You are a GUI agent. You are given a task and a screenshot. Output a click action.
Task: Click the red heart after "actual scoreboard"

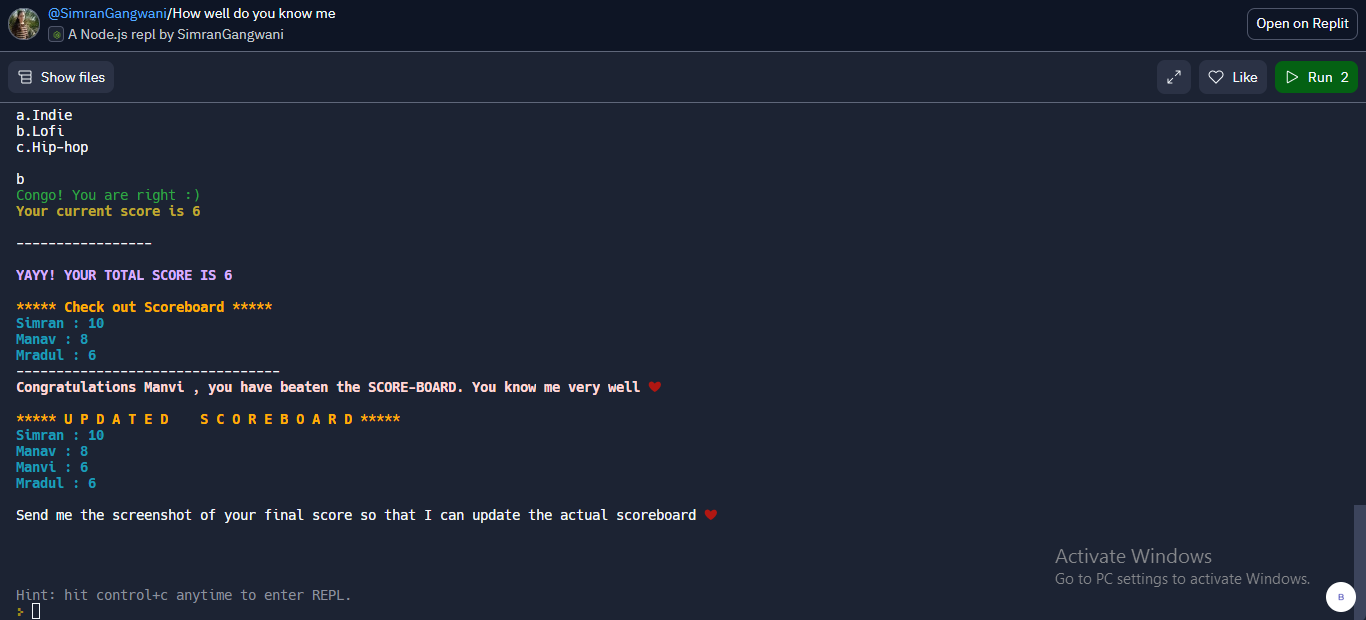point(711,515)
